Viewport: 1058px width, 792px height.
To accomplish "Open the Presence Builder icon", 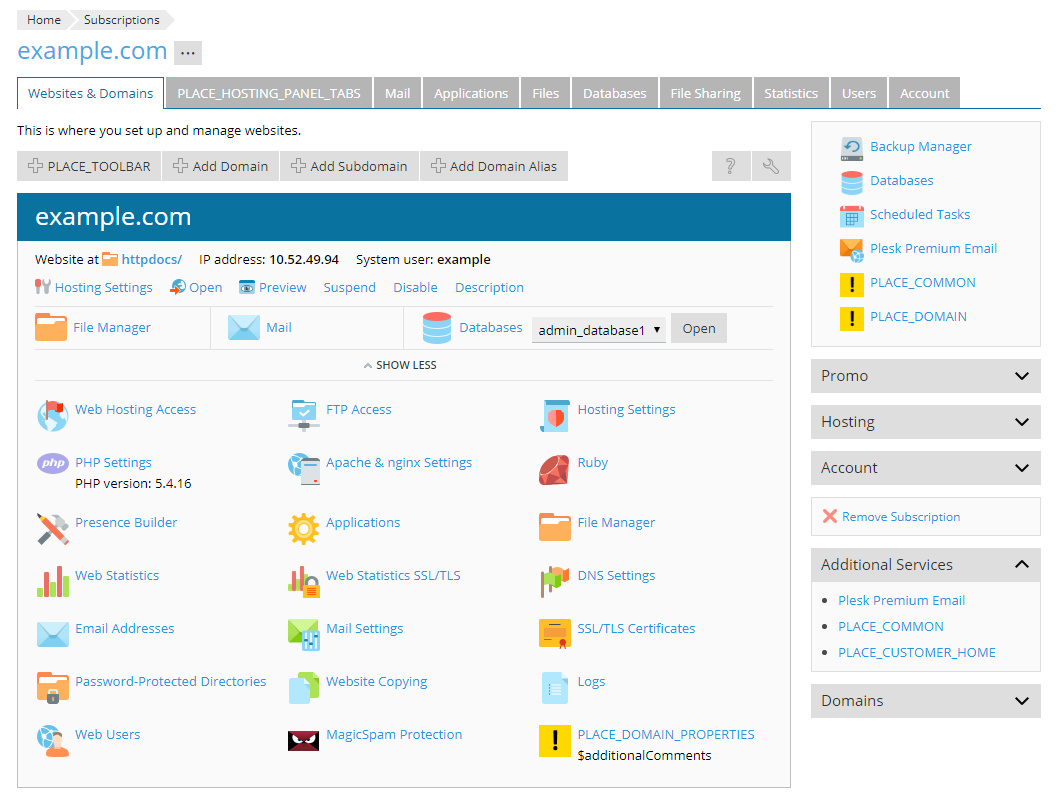I will pos(52,528).
